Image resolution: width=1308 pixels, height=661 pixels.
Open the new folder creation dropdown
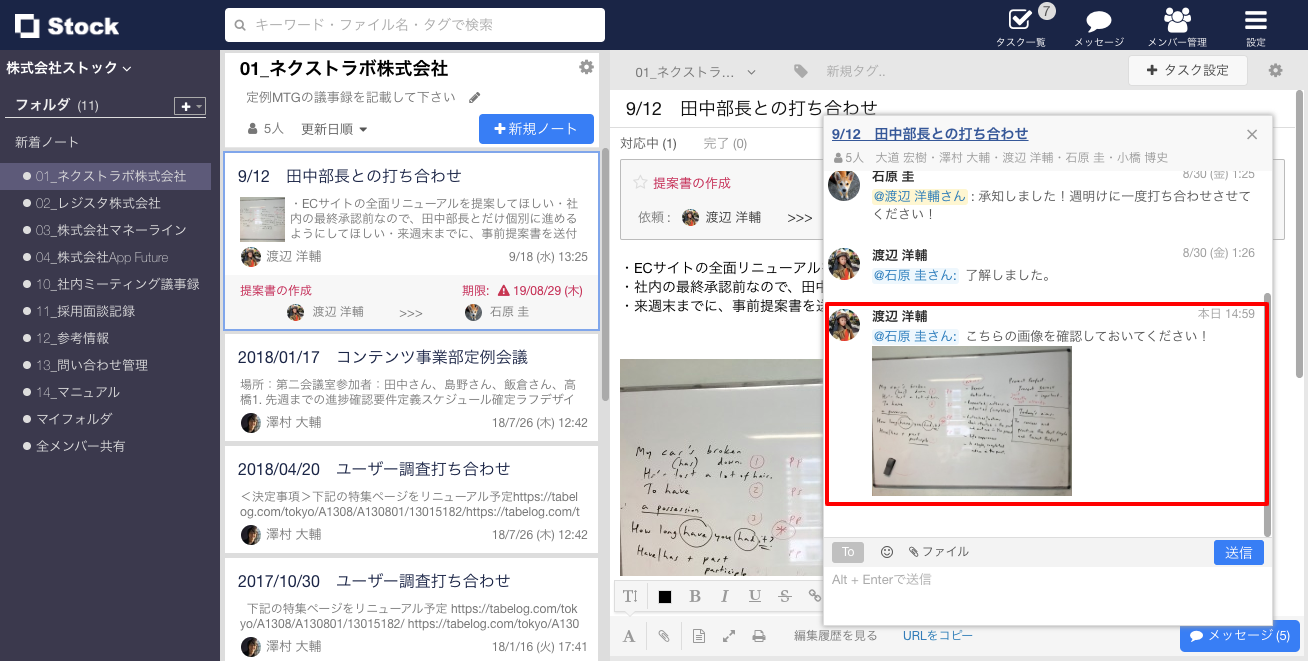190,105
